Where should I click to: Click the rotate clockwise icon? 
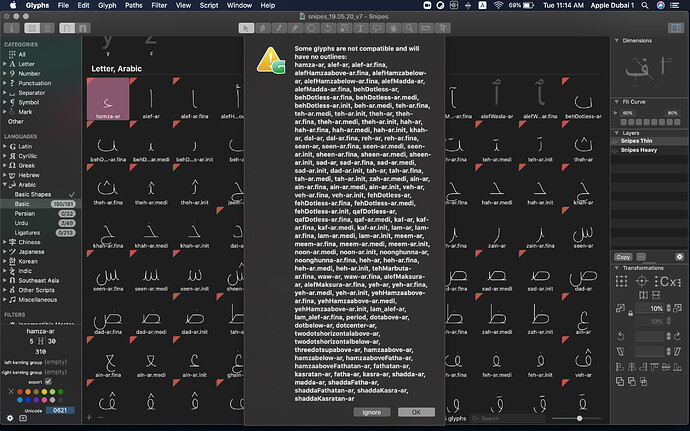[x=677, y=336]
